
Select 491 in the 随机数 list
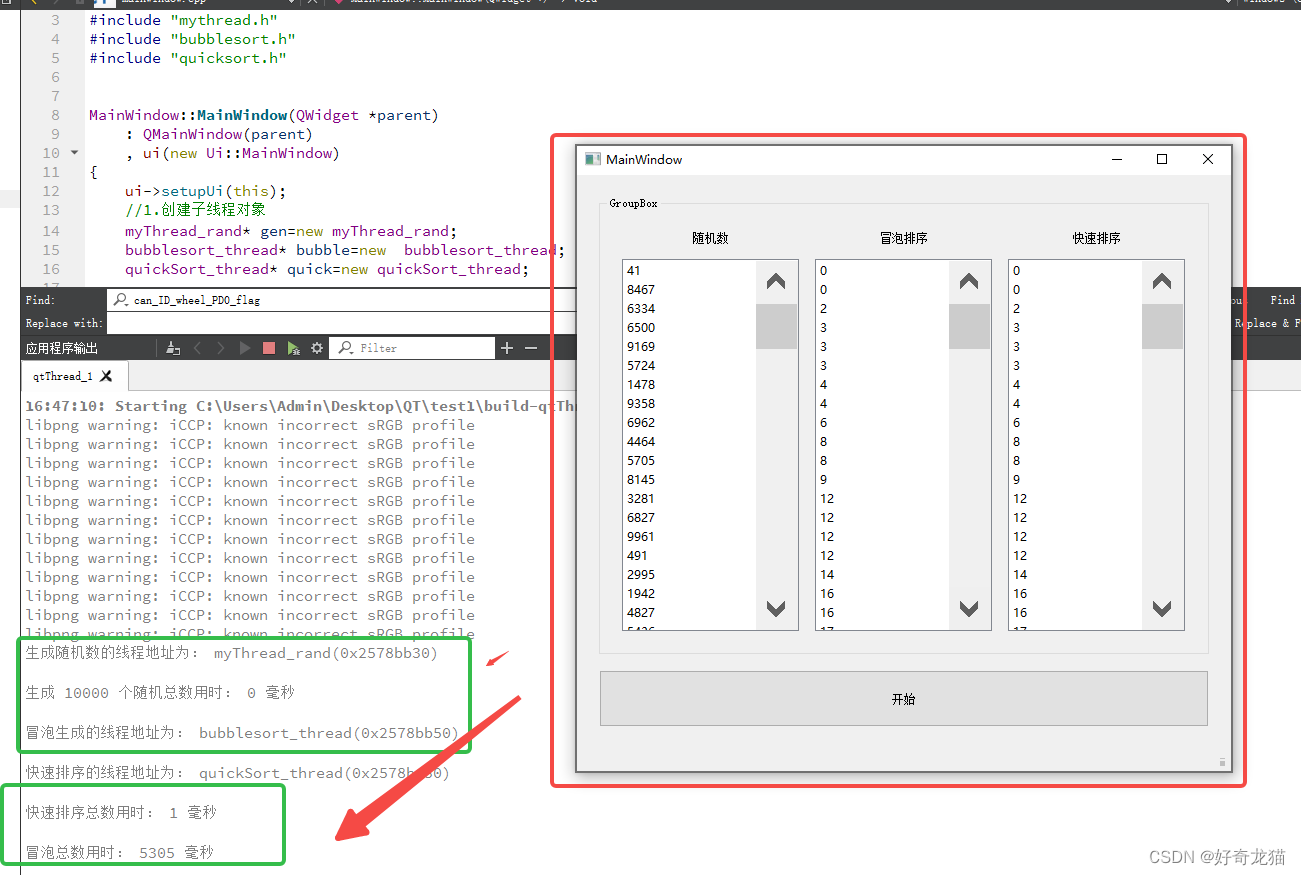pyautogui.click(x=637, y=555)
